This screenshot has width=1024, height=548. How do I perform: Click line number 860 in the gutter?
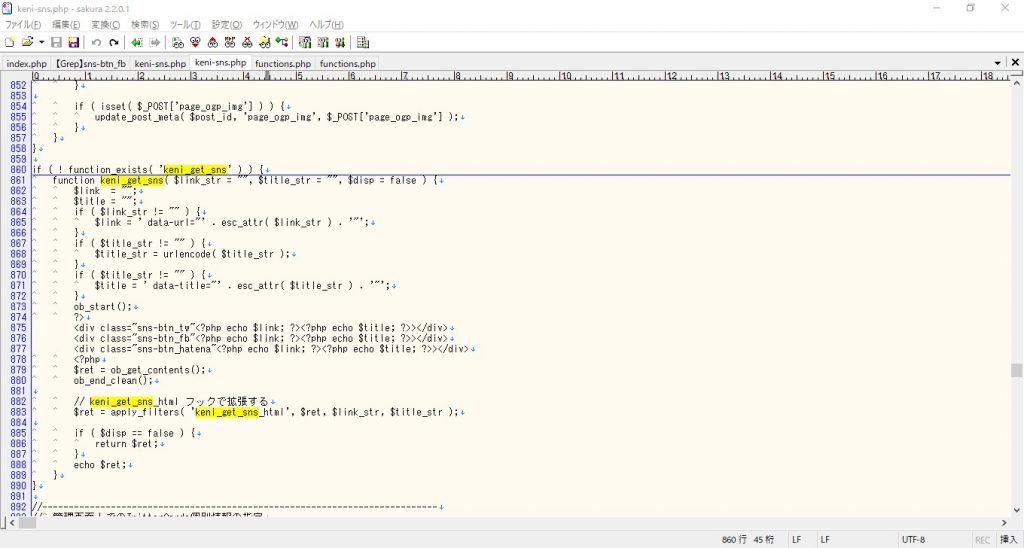18,170
